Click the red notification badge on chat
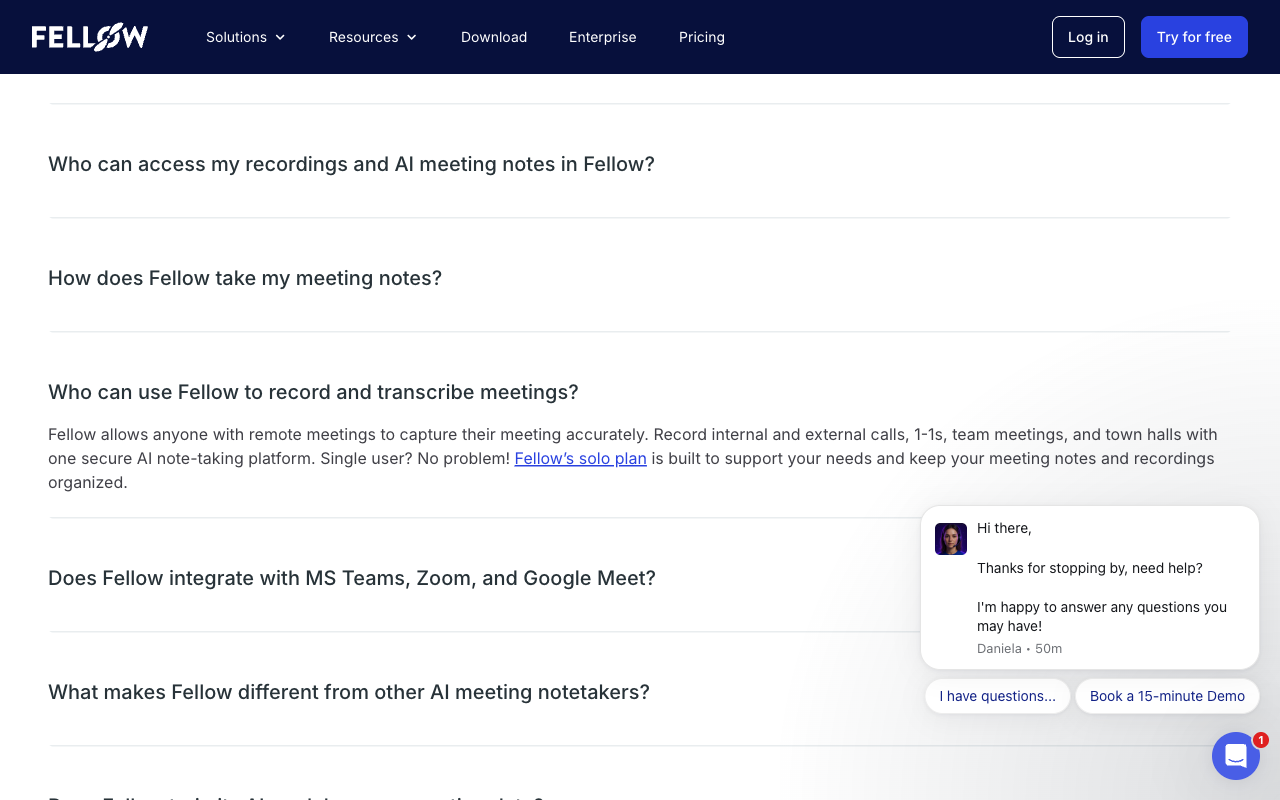The height and width of the screenshot is (800, 1280). coord(1261,740)
